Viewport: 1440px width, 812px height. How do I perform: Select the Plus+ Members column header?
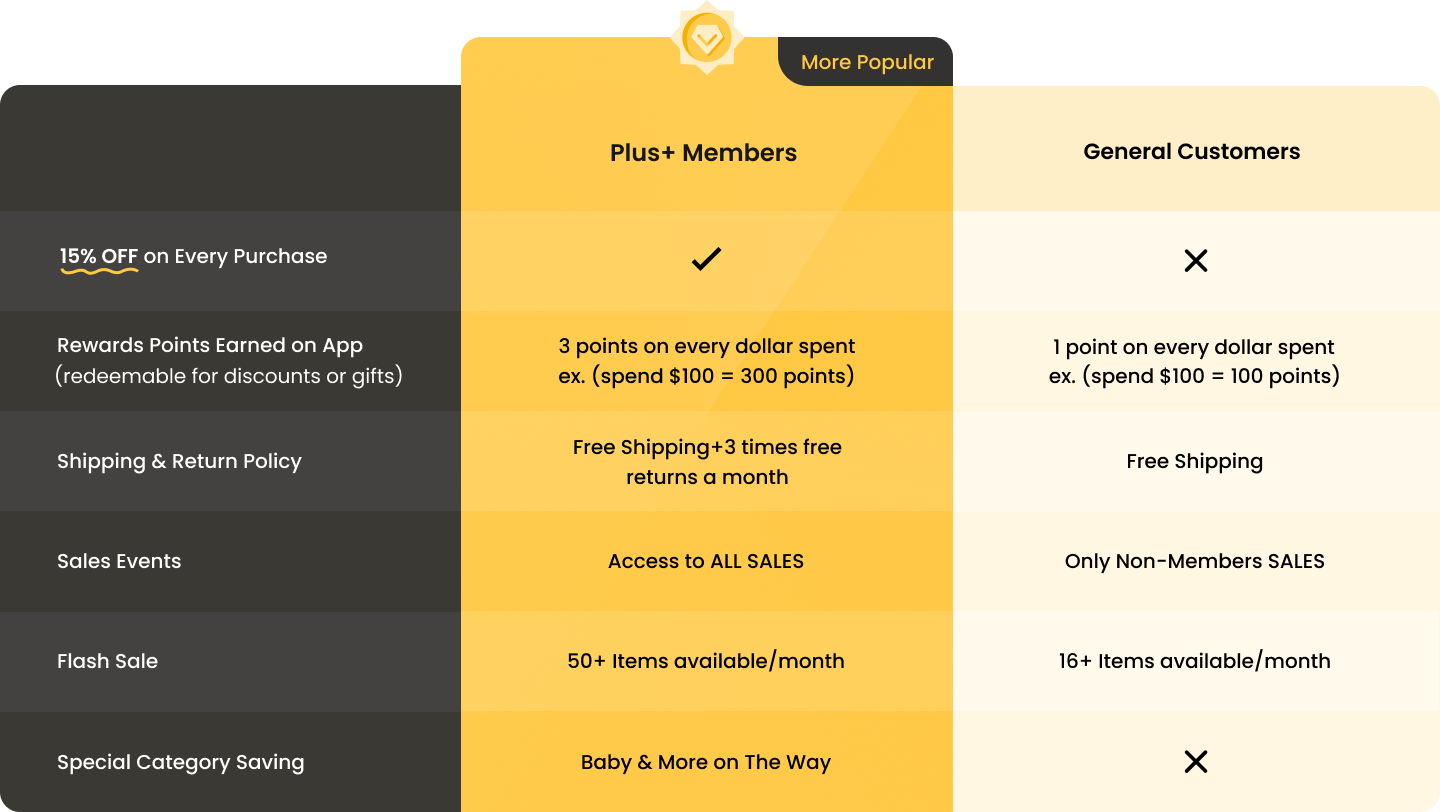pos(704,153)
